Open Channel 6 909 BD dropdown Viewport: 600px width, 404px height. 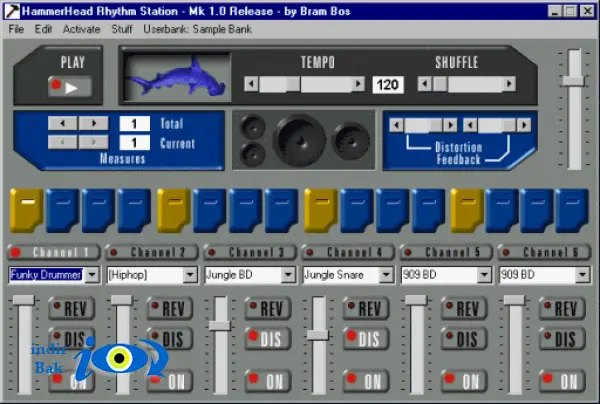point(582,275)
